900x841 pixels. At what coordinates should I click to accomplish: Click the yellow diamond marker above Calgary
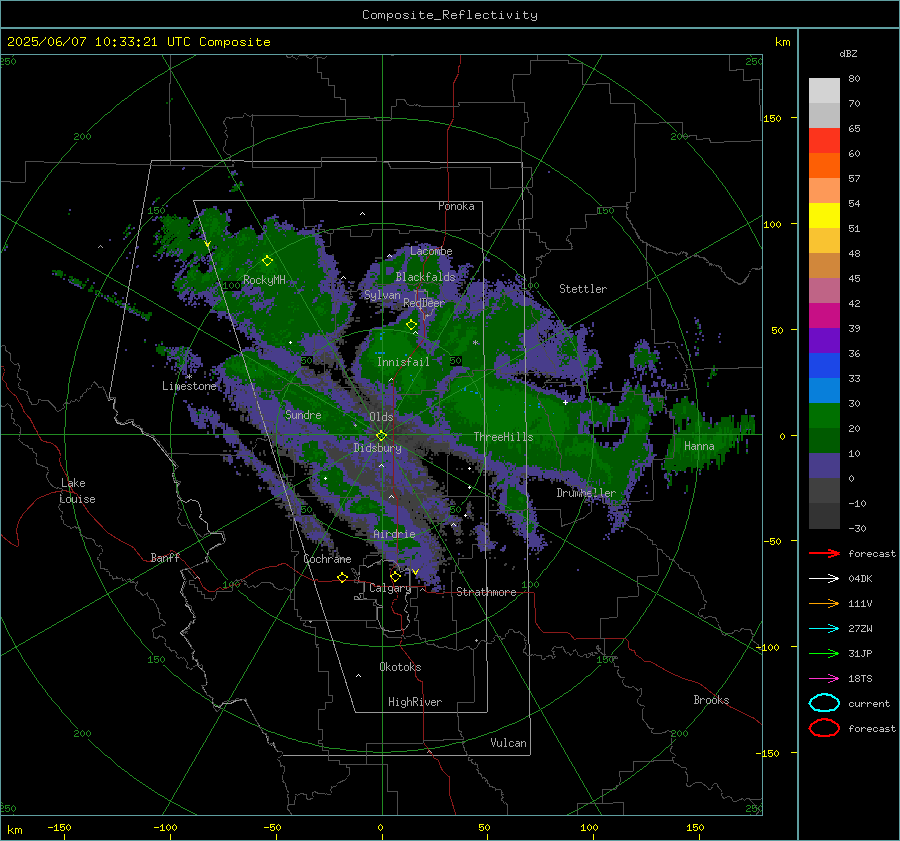[x=395, y=576]
